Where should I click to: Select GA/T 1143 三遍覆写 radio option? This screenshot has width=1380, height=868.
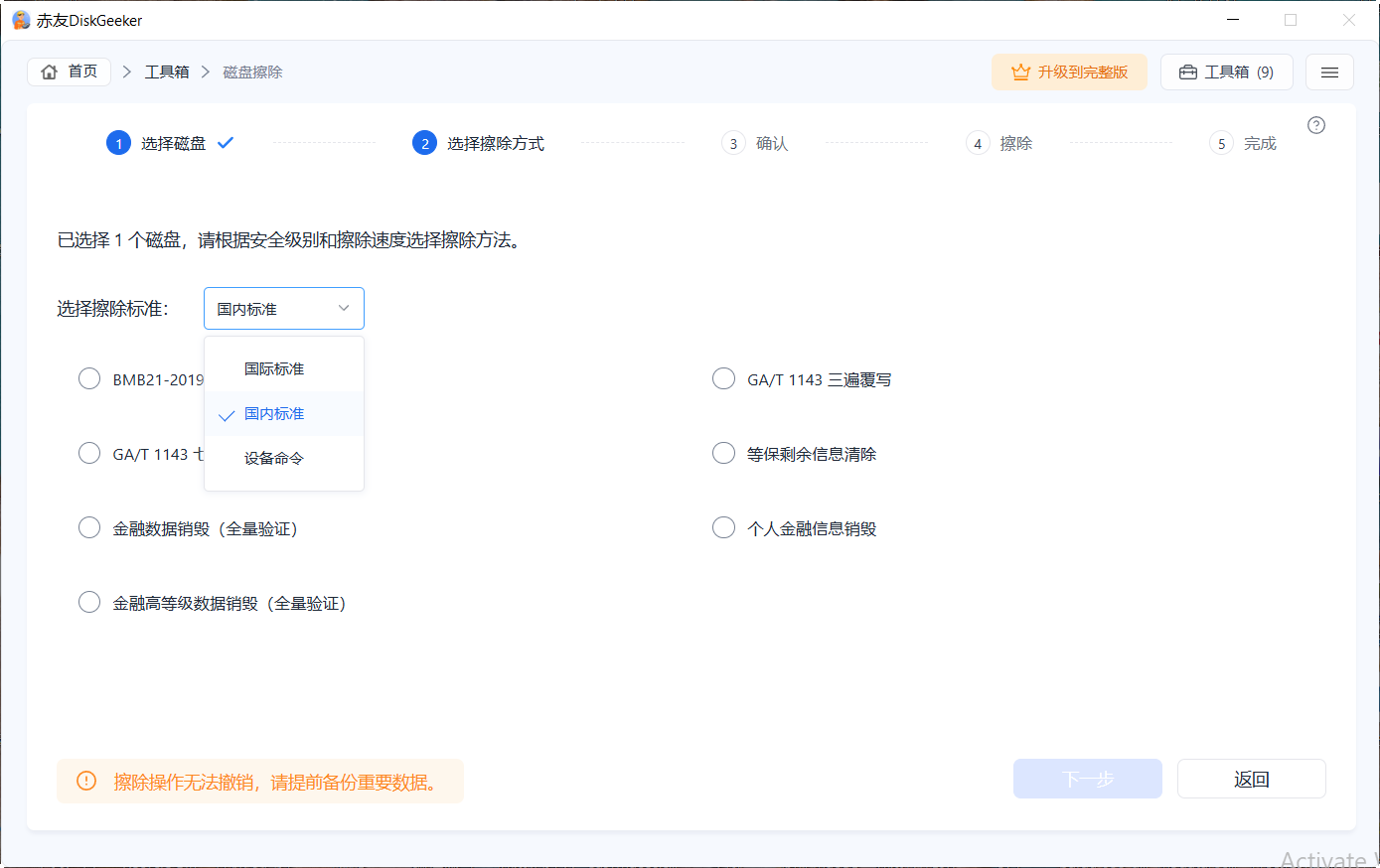tap(724, 379)
